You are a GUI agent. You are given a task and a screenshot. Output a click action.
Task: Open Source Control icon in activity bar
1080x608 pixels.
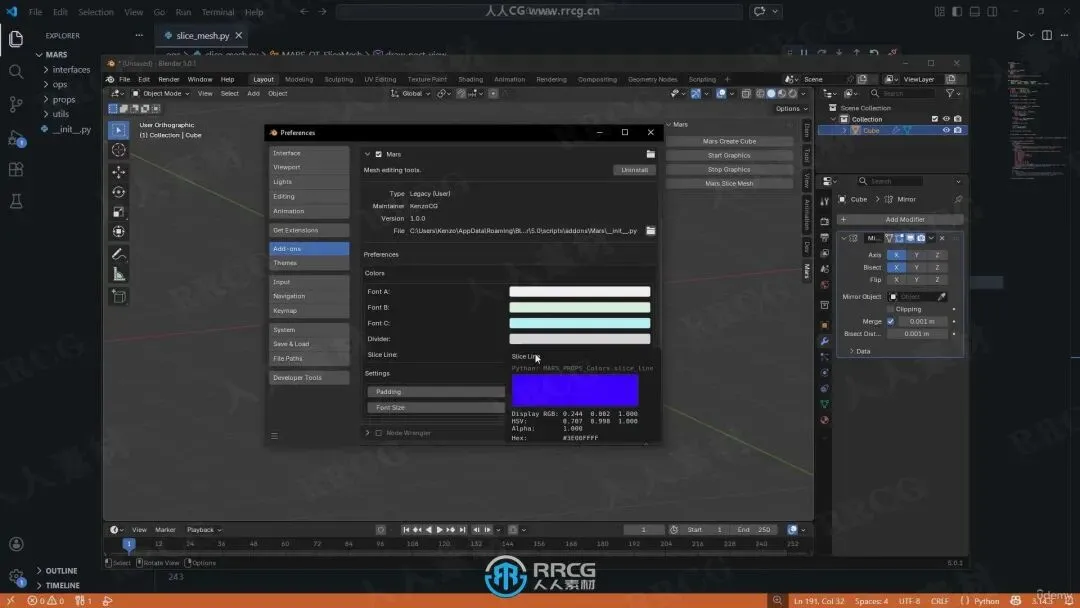pyautogui.click(x=16, y=104)
